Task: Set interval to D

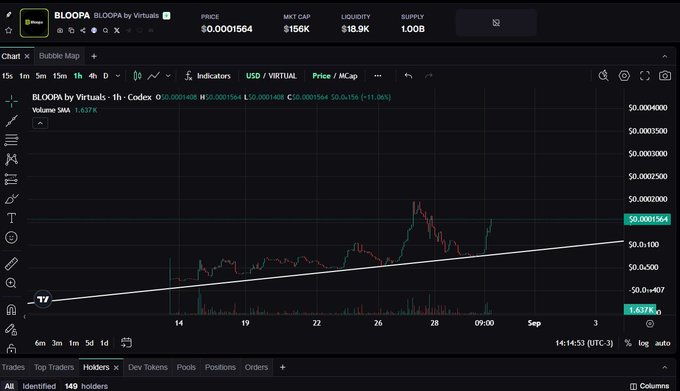Action: pyautogui.click(x=106, y=76)
